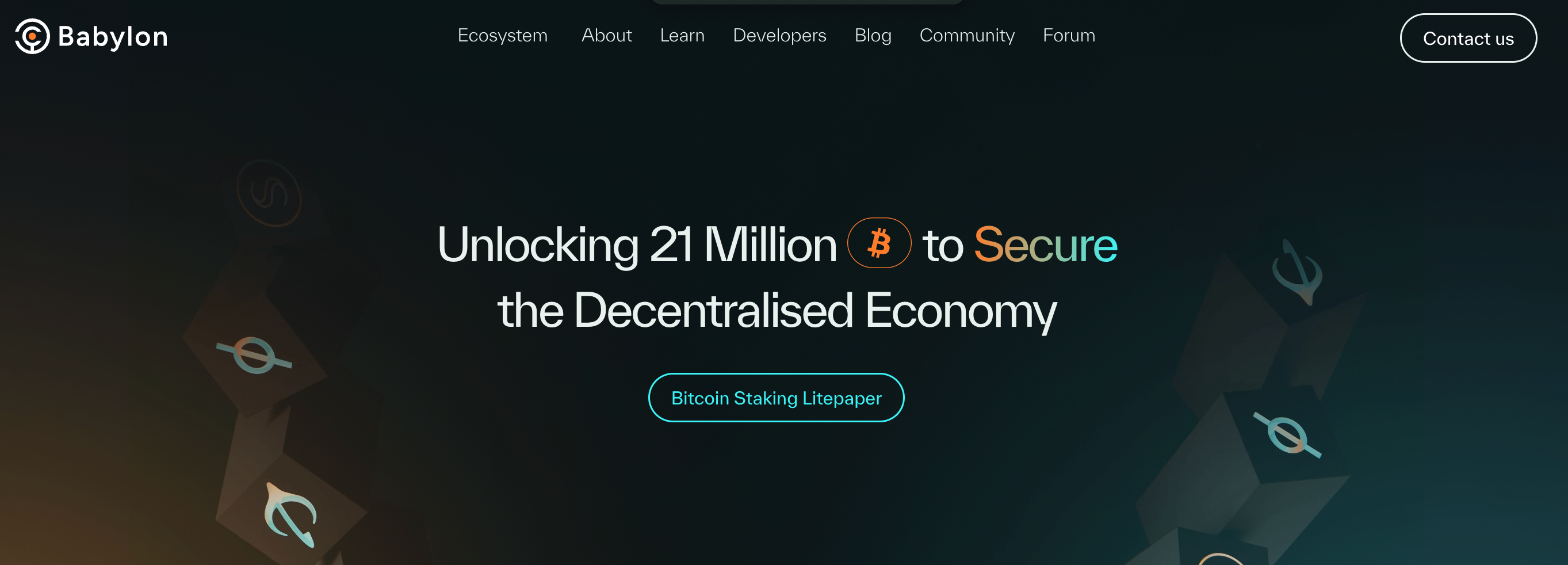Click the Babylon circular logo icon
This screenshot has width=1568, height=565.
coord(32,36)
